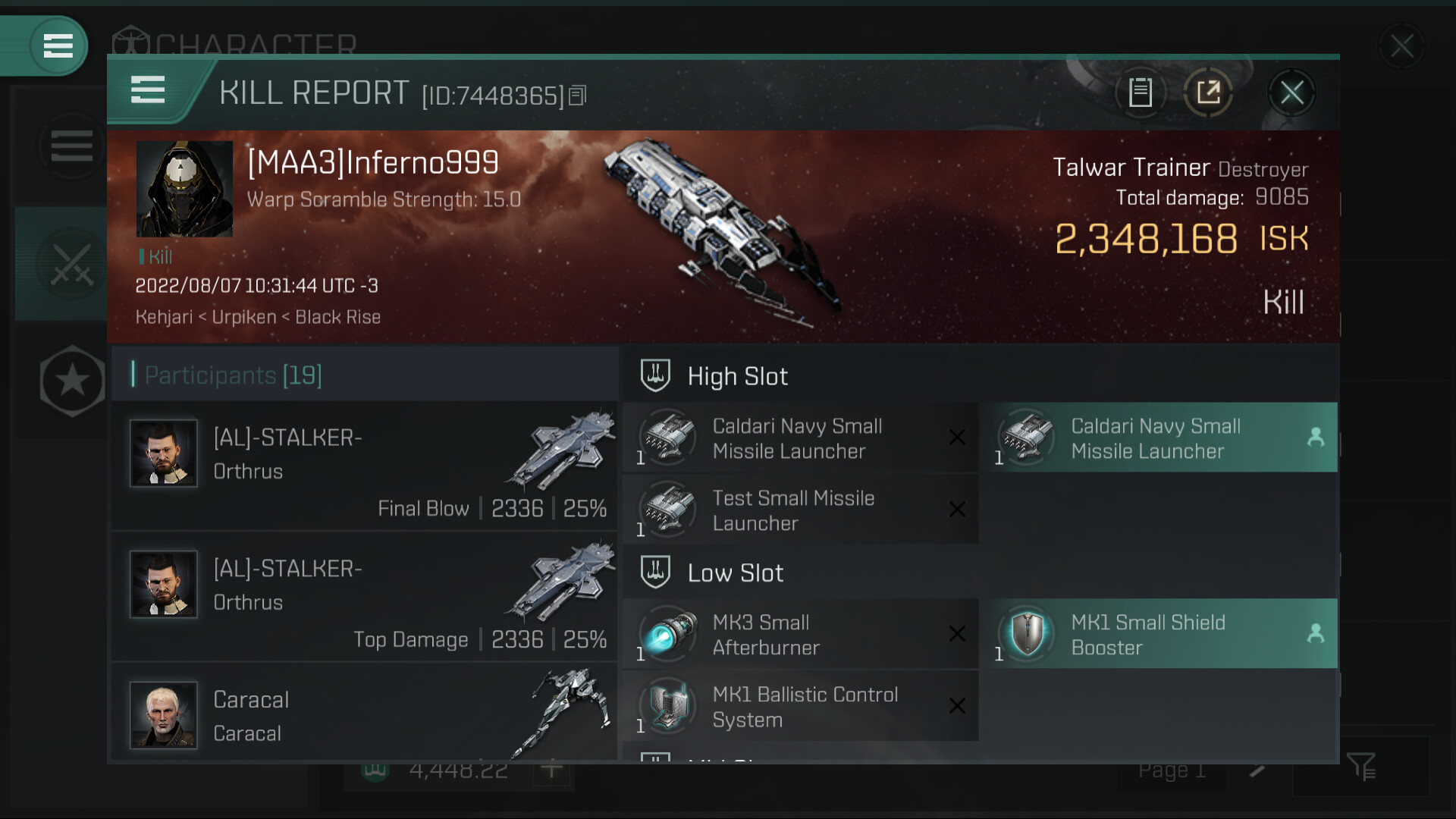Select the MK1 Small Shield Booster item

click(1159, 634)
